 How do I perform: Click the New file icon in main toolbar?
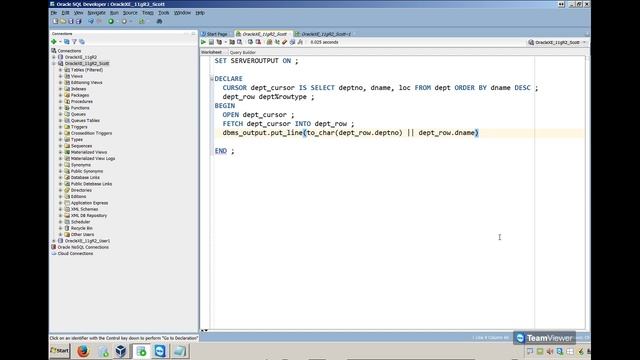(x=55, y=21)
